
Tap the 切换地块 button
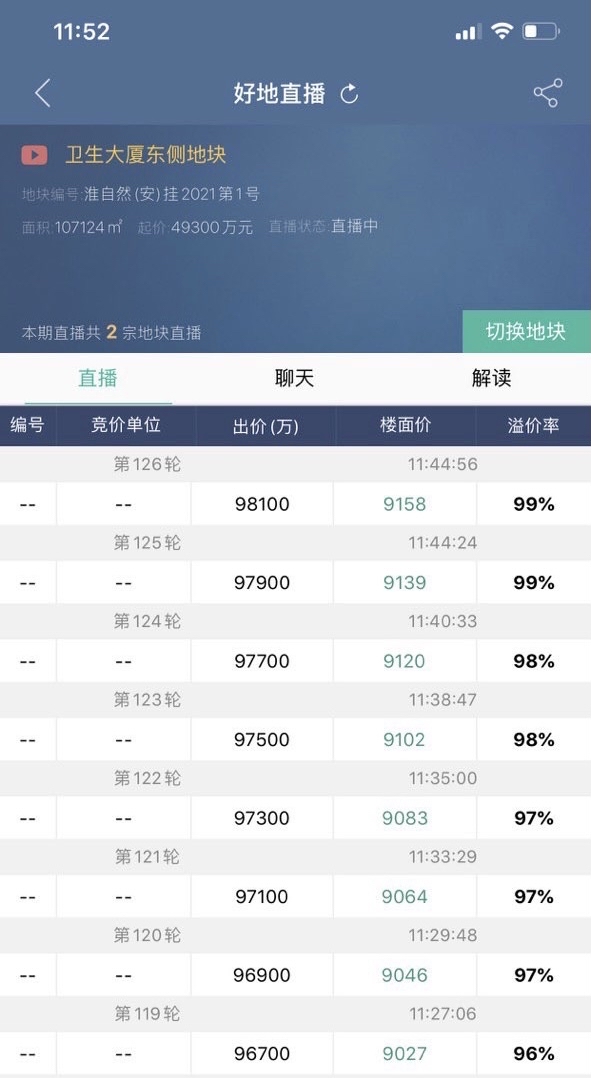point(526,331)
